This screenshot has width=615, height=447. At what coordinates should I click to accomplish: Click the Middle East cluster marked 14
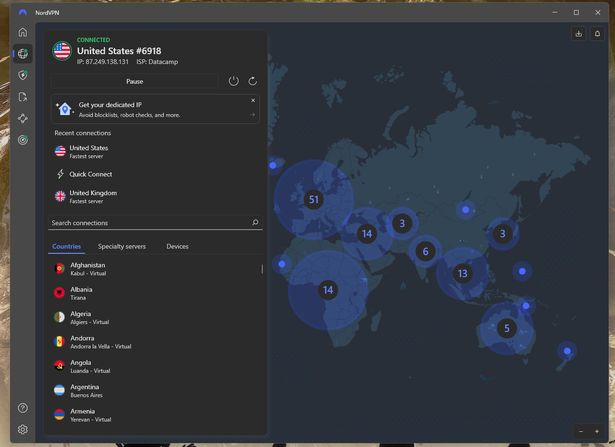click(x=367, y=234)
